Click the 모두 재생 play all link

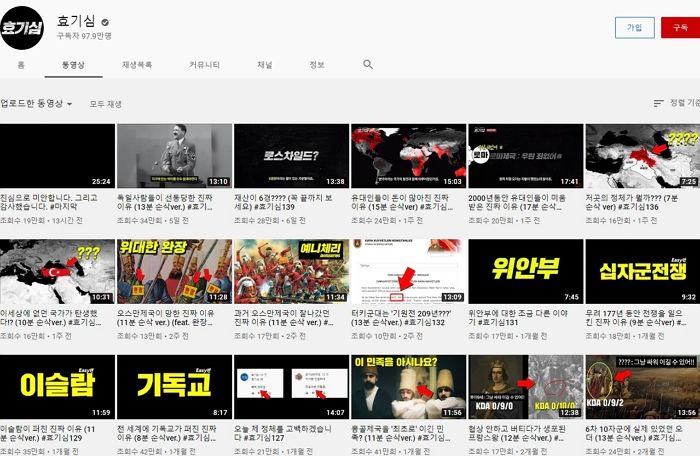point(105,103)
